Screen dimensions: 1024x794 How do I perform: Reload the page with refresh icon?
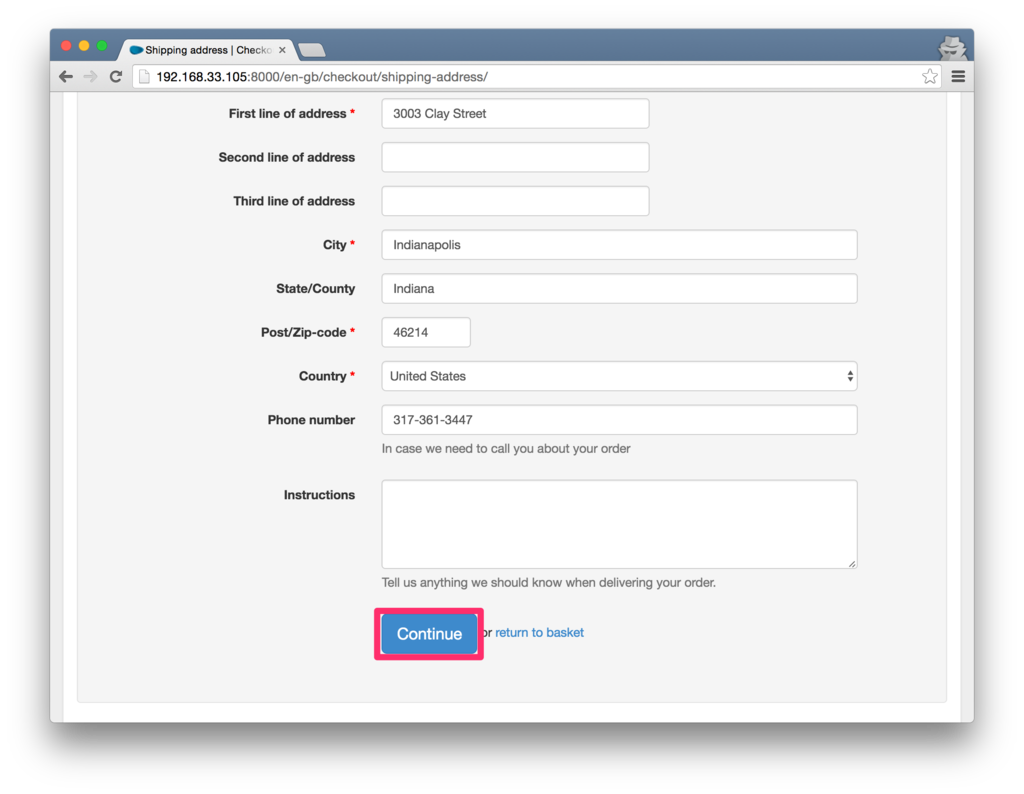(x=116, y=76)
